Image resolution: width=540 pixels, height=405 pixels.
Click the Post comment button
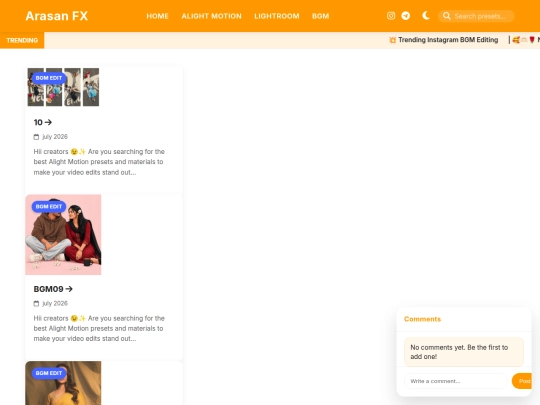coord(522,381)
